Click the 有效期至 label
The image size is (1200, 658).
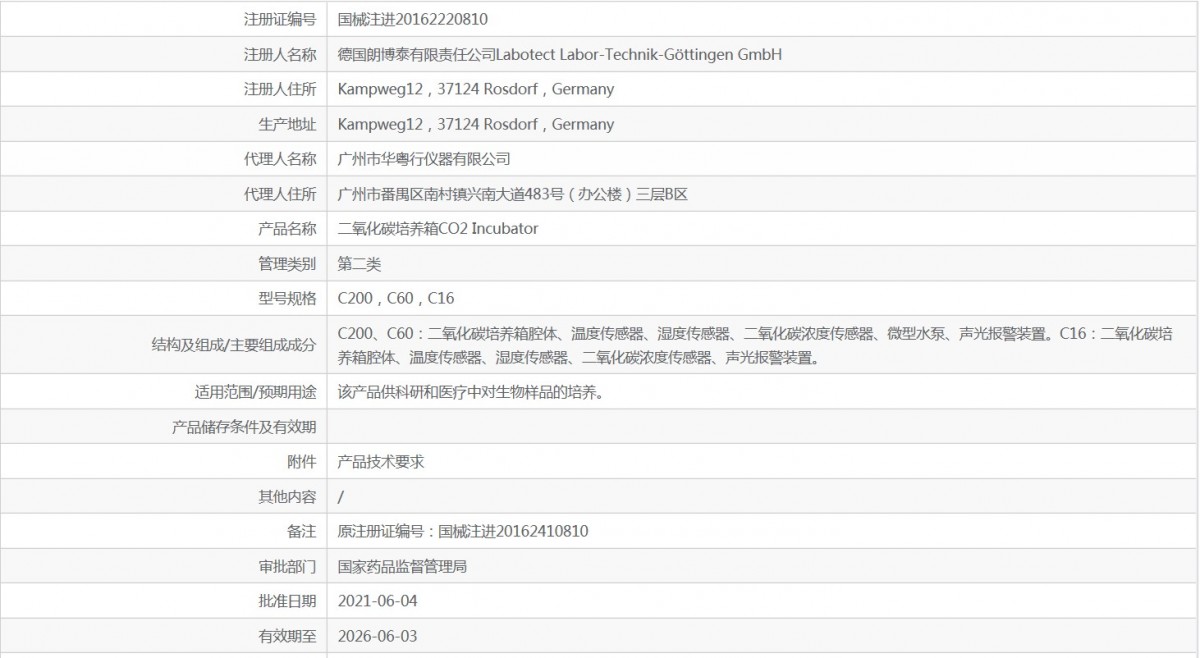click(287, 636)
